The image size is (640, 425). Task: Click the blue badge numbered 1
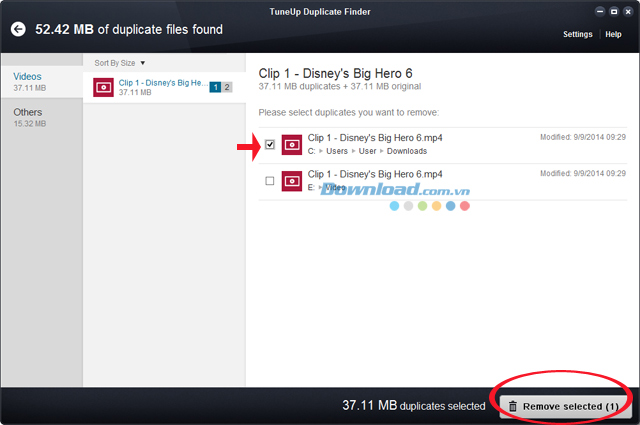[x=215, y=87]
